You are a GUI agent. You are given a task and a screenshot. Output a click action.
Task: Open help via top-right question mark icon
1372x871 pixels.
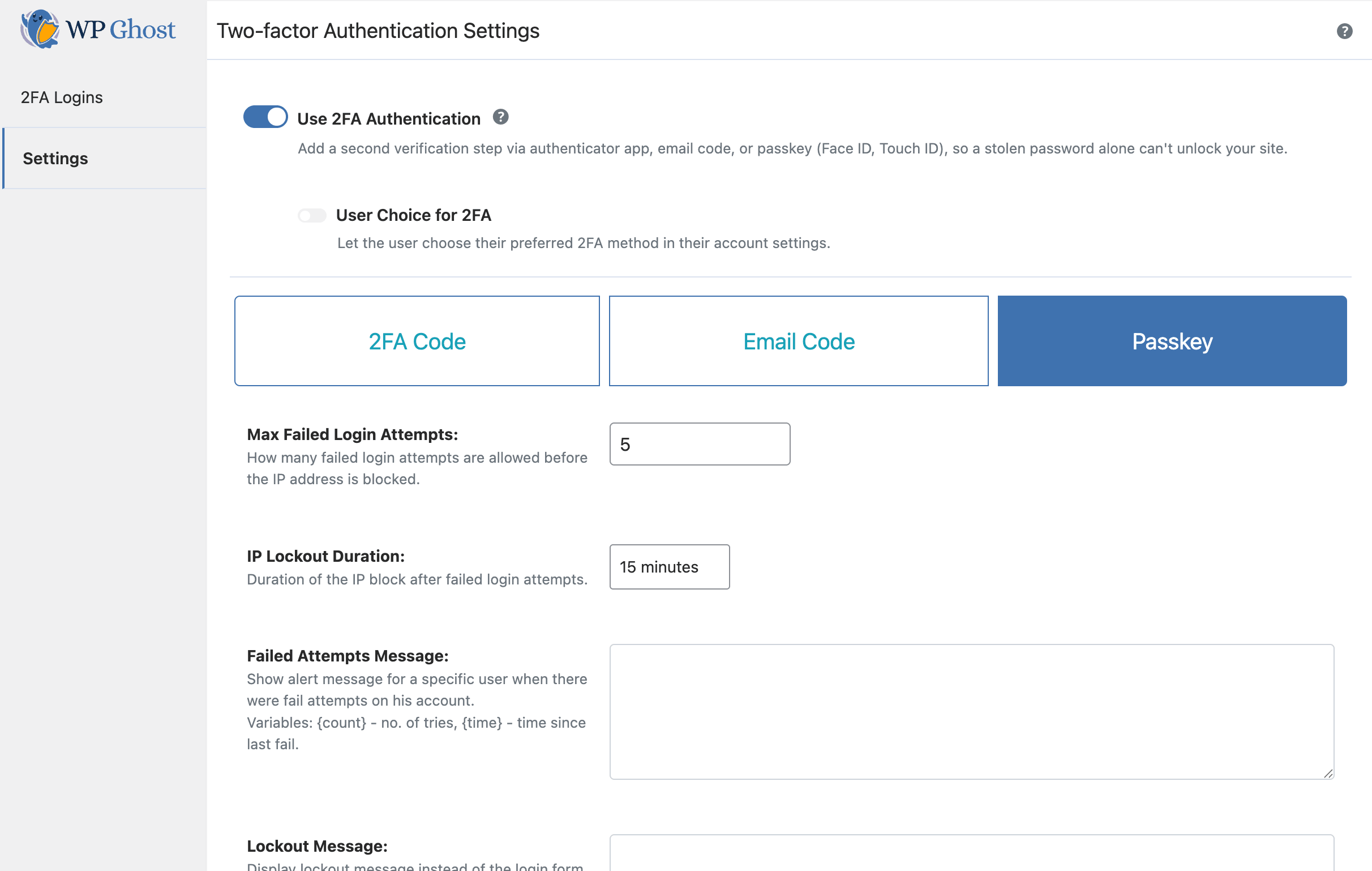[x=1344, y=31]
